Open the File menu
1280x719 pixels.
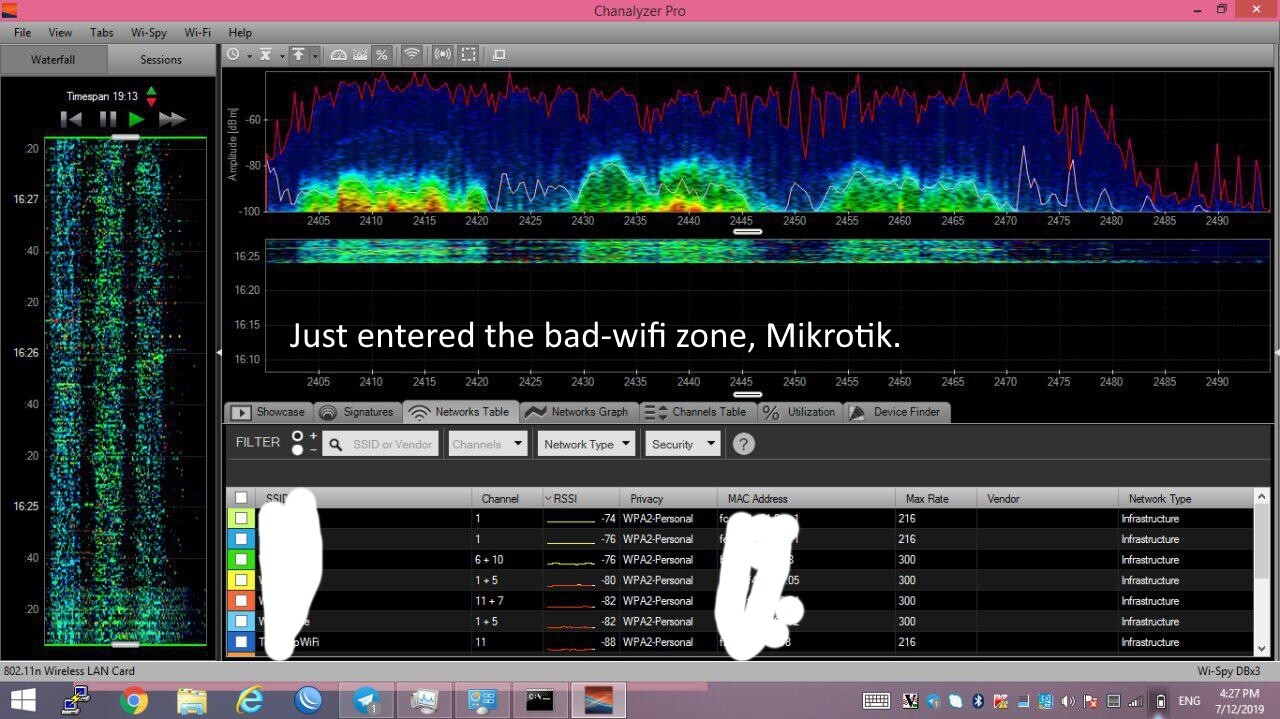tap(22, 32)
